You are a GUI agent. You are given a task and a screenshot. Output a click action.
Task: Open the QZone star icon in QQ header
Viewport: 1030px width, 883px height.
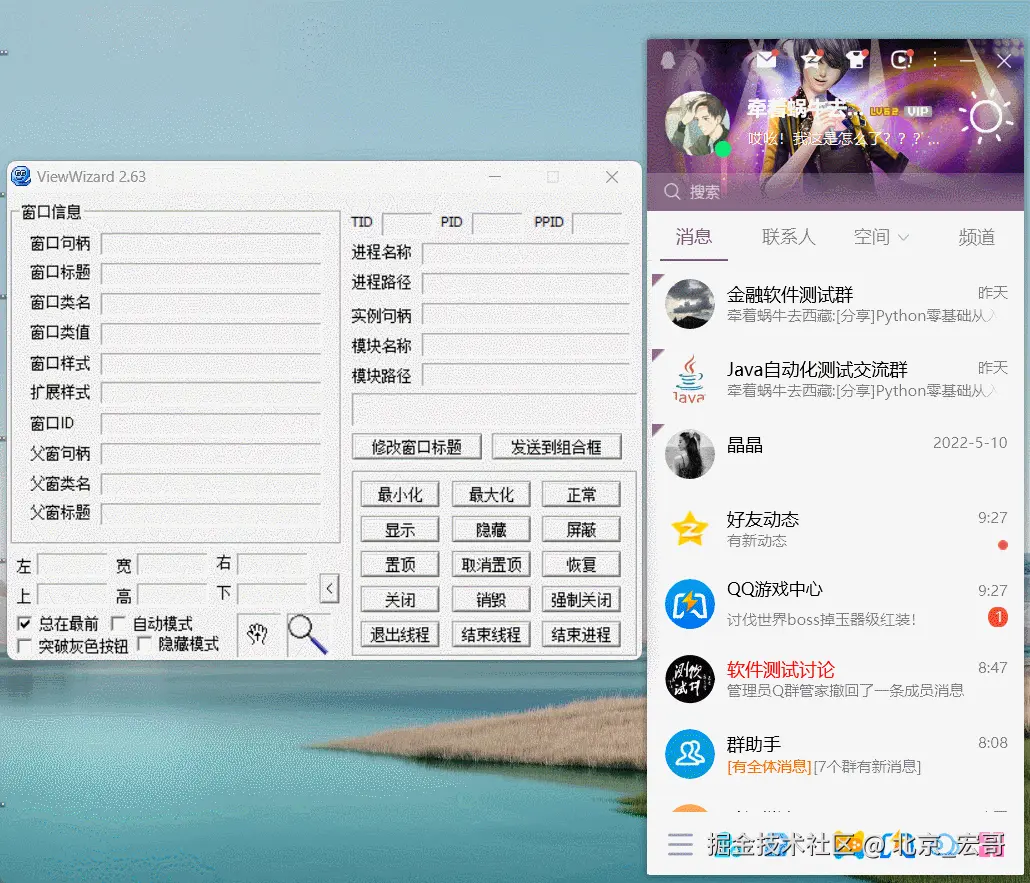[812, 60]
